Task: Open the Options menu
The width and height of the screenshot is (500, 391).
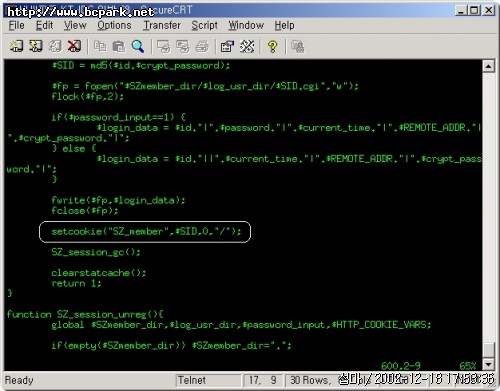Action: tap(114, 25)
